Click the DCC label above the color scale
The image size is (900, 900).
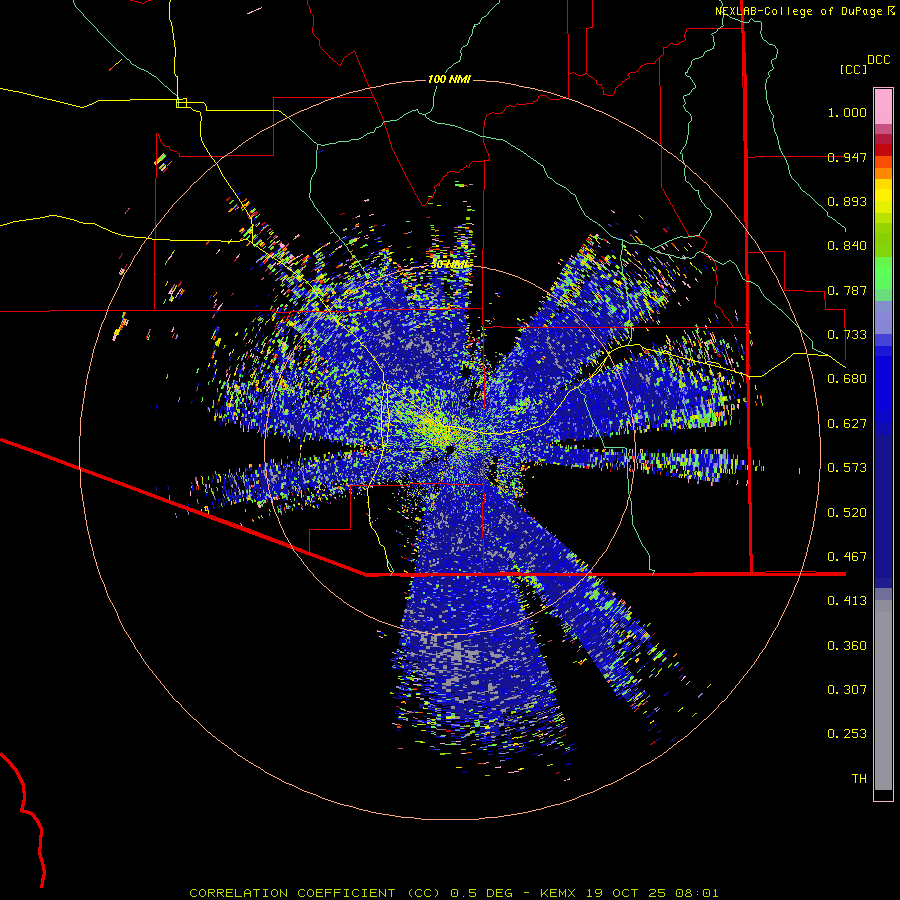[878, 60]
